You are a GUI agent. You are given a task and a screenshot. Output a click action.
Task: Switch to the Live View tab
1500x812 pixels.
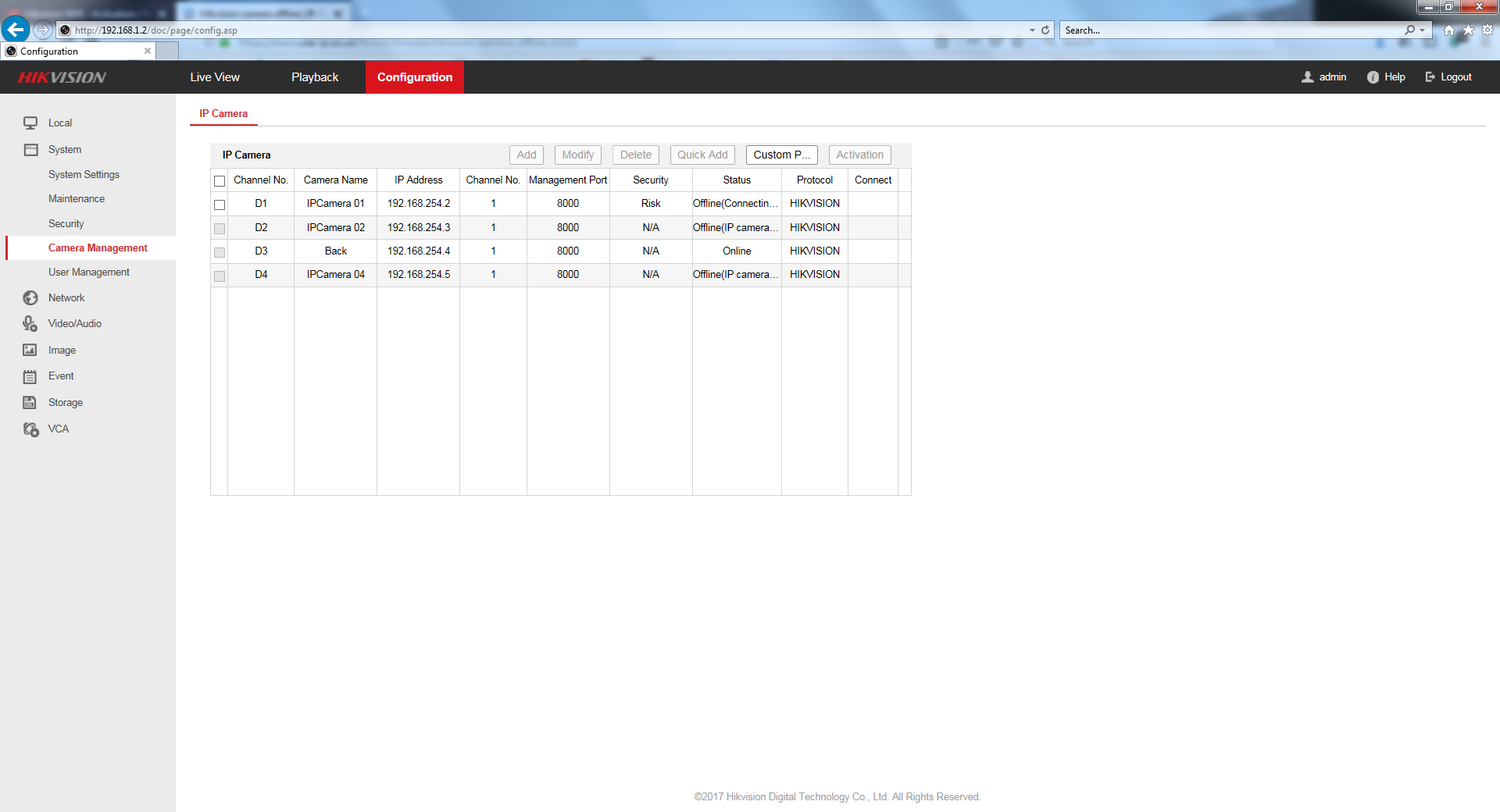click(x=215, y=77)
